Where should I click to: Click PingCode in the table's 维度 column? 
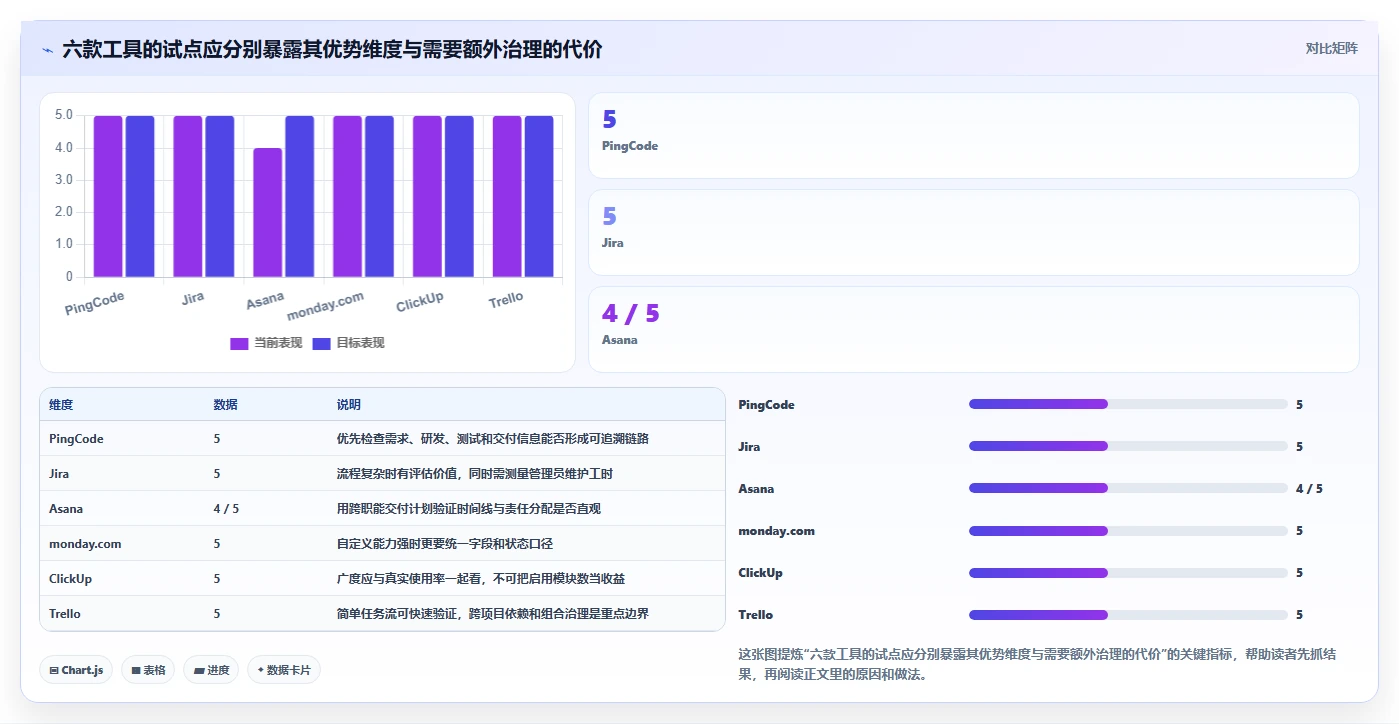pyautogui.click(x=76, y=439)
